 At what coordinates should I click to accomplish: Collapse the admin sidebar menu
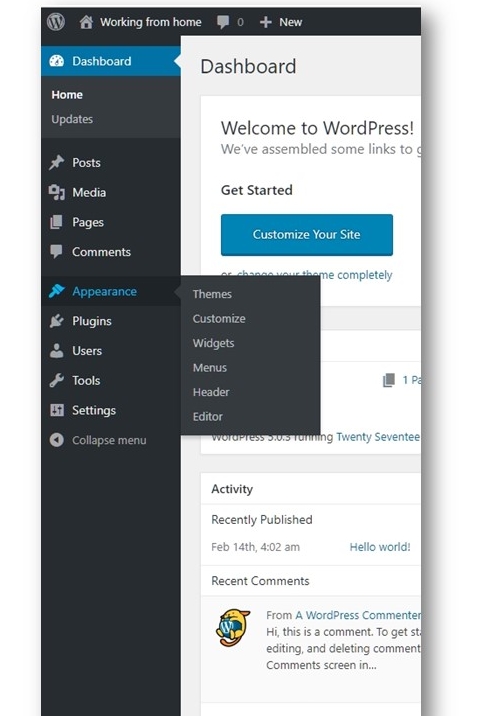(x=98, y=440)
